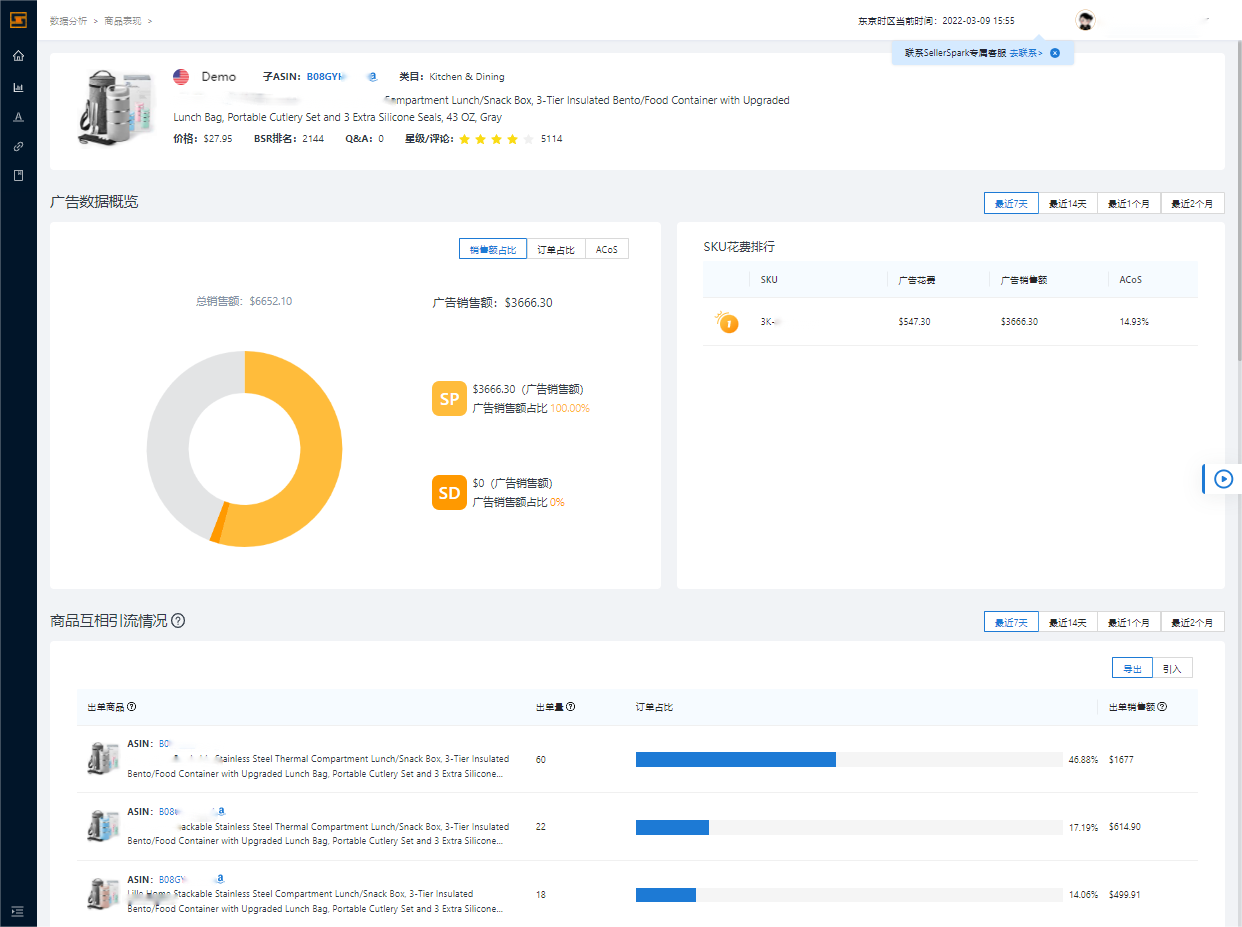Screen dimensions: 1242x927
Task: Click the SellerSpark logo in sidebar
Action: (18, 19)
